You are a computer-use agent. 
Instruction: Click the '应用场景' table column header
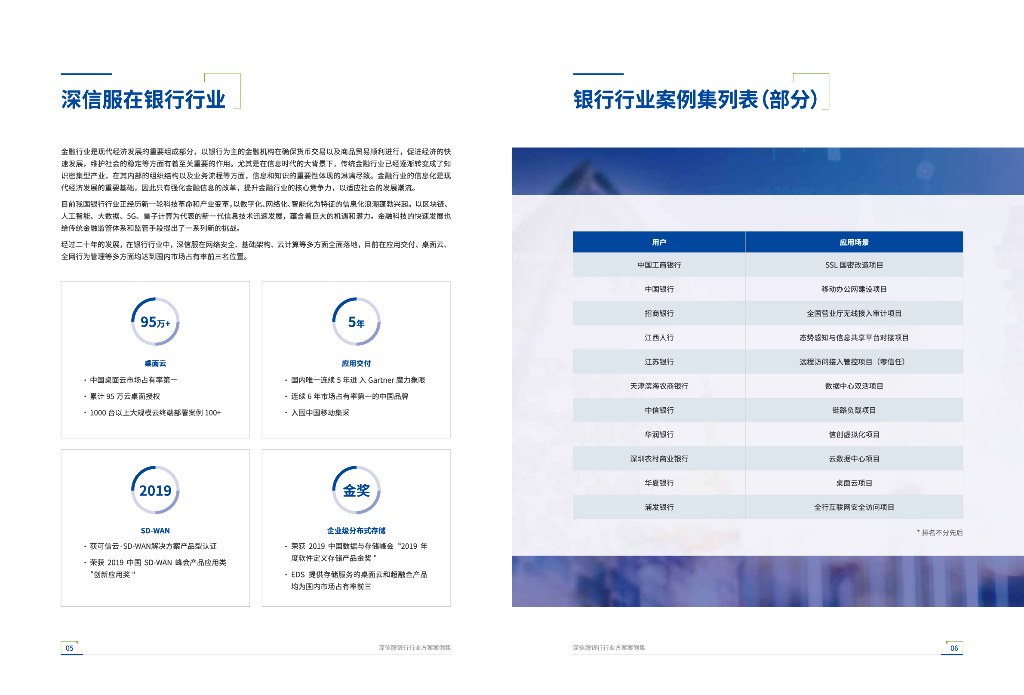854,242
